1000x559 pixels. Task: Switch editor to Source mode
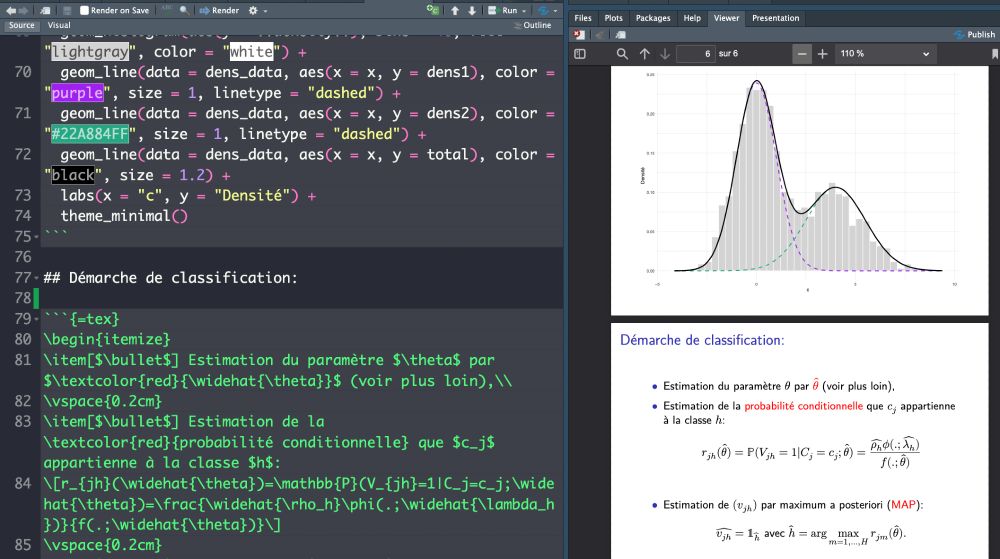coord(22,25)
